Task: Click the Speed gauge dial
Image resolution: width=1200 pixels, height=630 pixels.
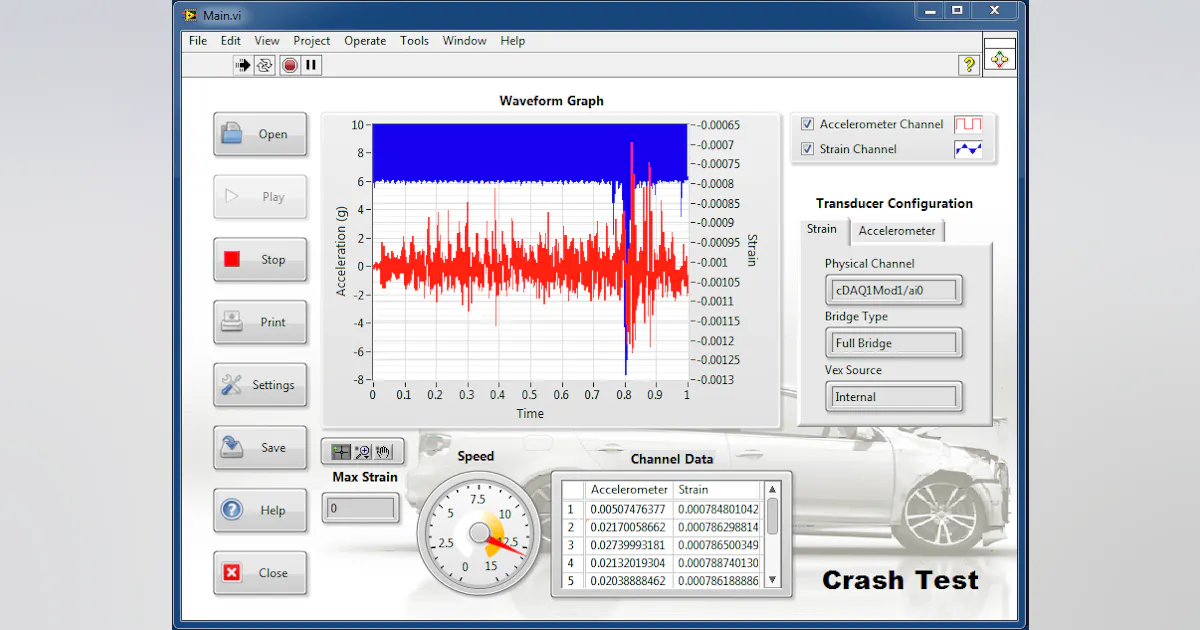Action: [478, 534]
